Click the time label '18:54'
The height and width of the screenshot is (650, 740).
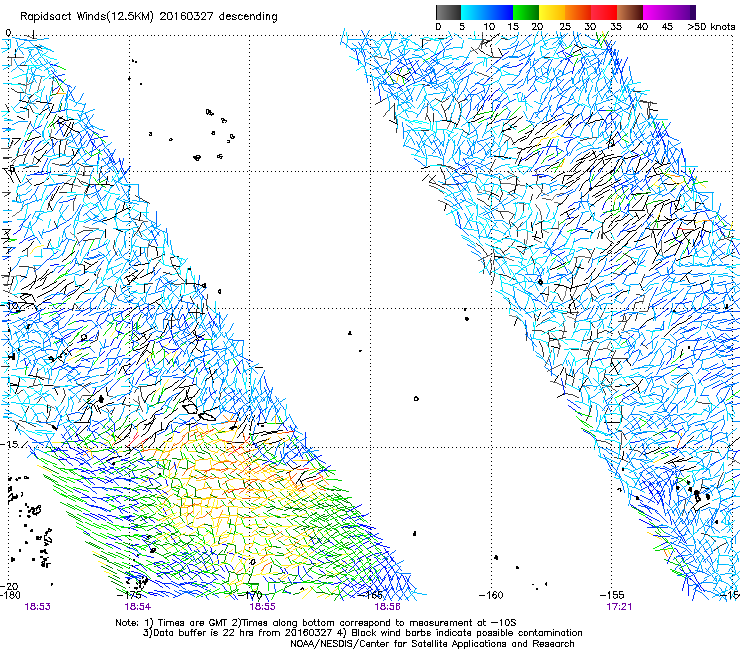click(137, 606)
